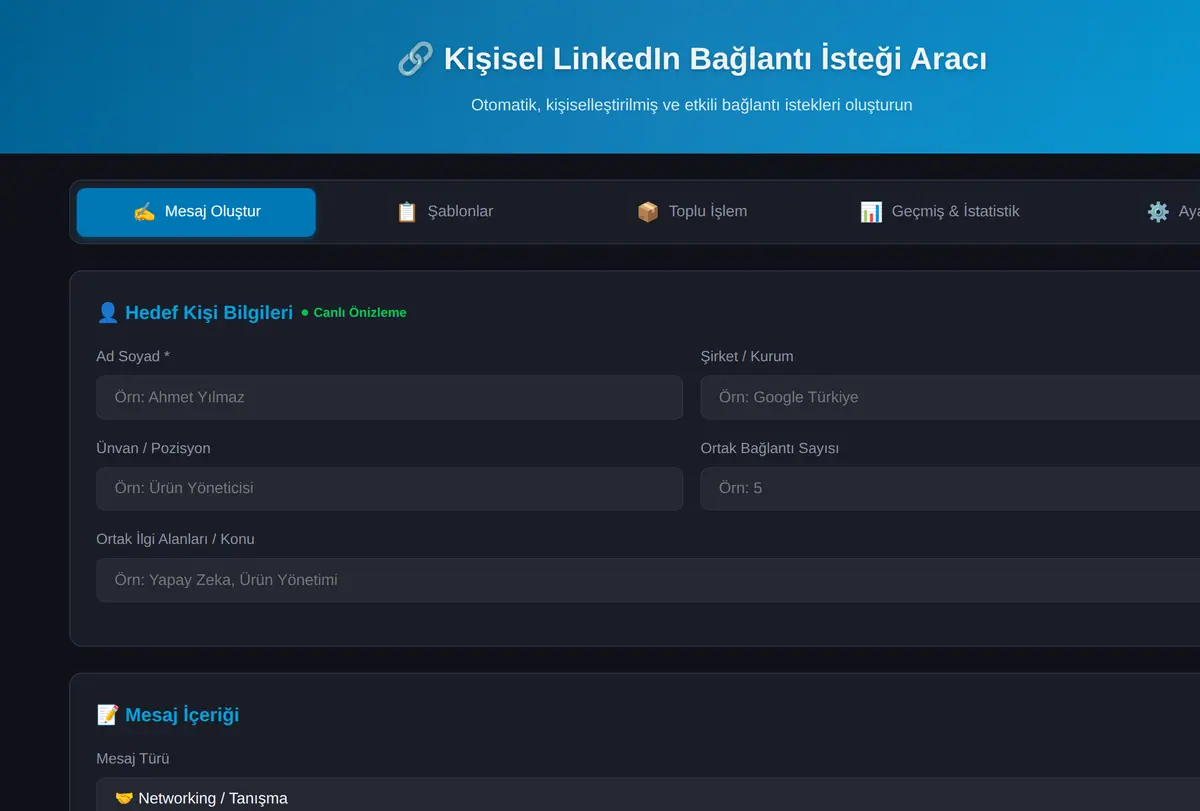The height and width of the screenshot is (811, 1200).
Task: Click the package icon beside Toplu İşlem
Action: pos(648,212)
